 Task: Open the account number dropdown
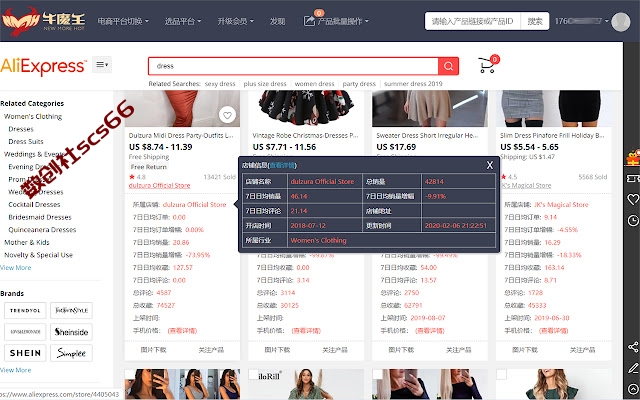click(x=581, y=21)
